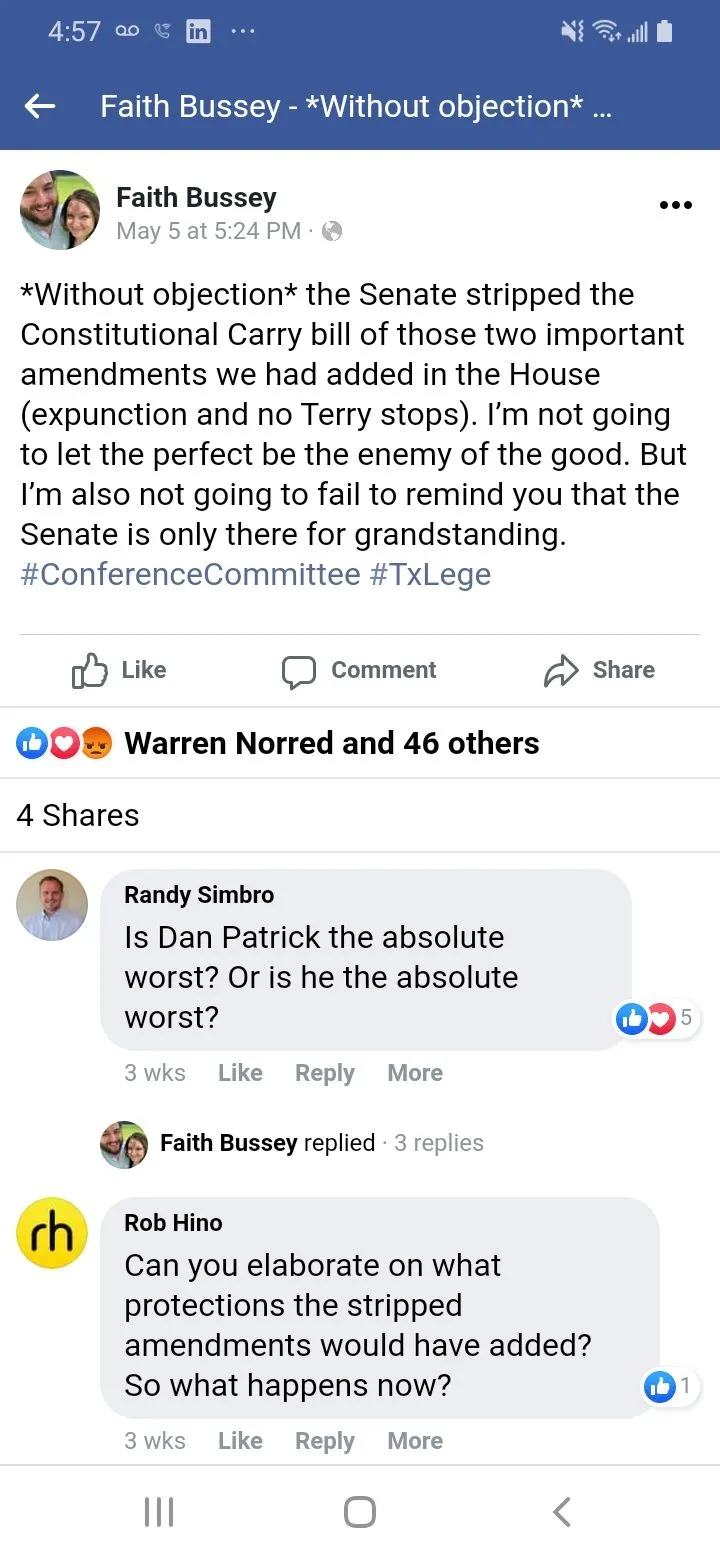View the 4 Shares list
The image size is (720, 1560).
78,815
